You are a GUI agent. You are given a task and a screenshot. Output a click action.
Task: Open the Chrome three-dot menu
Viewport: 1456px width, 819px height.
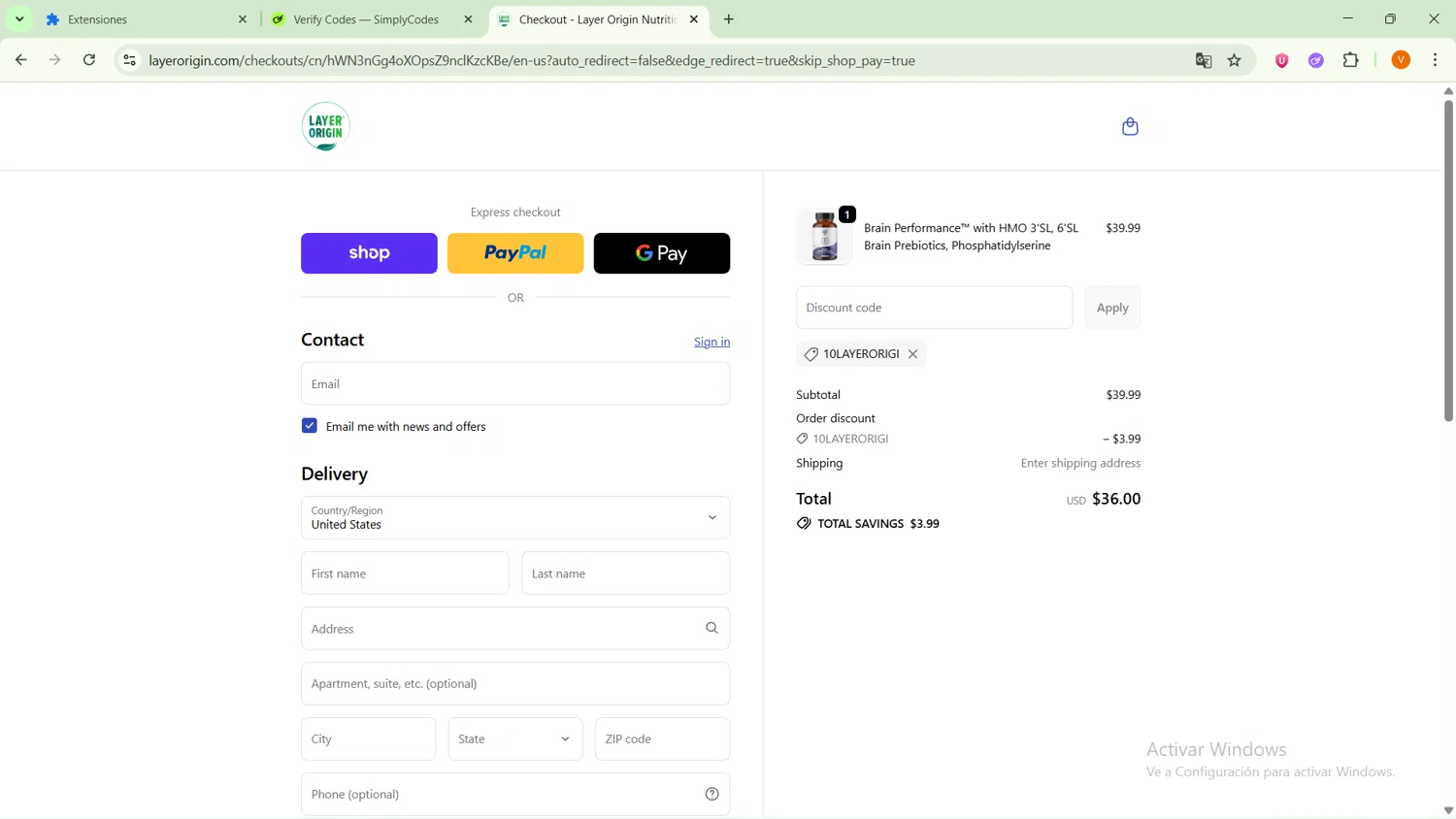pos(1436,60)
